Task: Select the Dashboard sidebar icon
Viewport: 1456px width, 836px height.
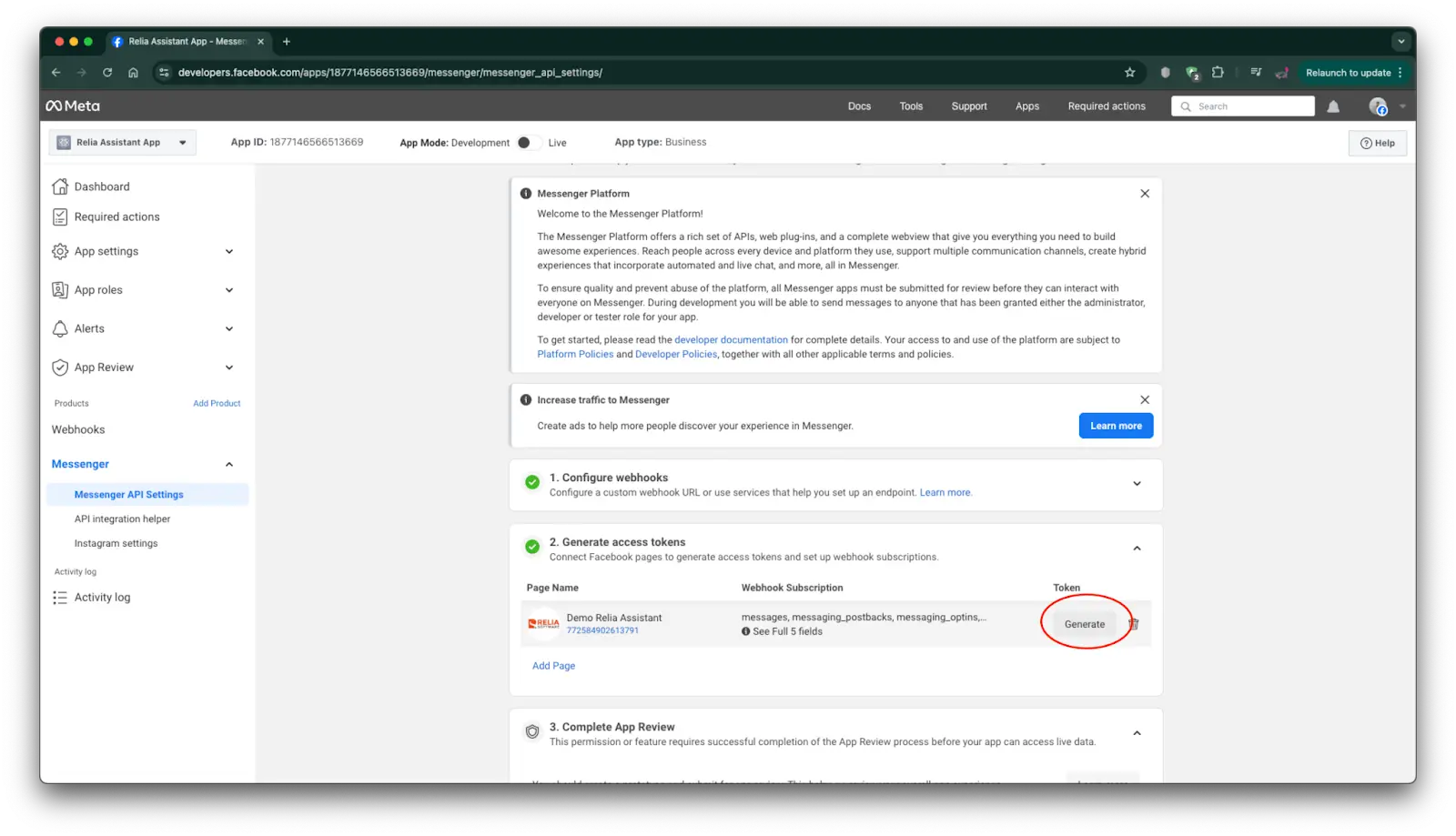Action: click(x=59, y=186)
